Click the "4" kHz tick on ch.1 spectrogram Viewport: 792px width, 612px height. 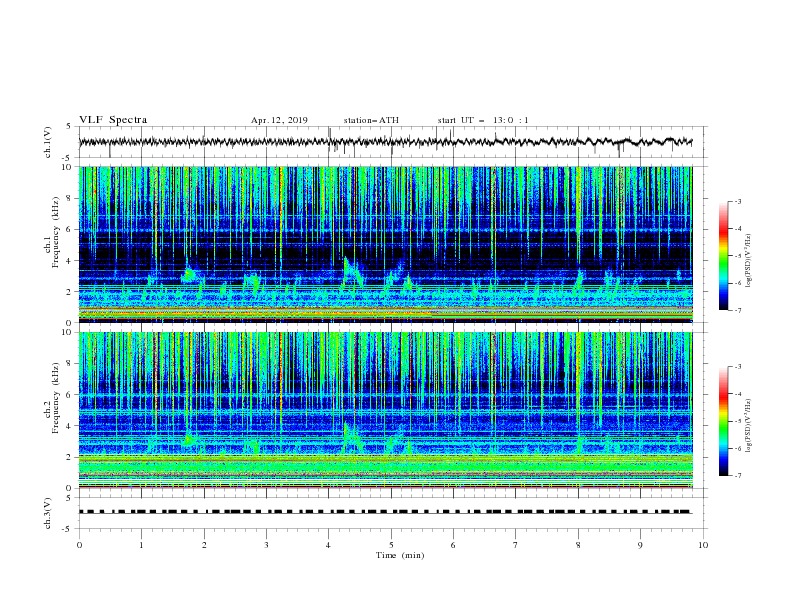[x=70, y=261]
